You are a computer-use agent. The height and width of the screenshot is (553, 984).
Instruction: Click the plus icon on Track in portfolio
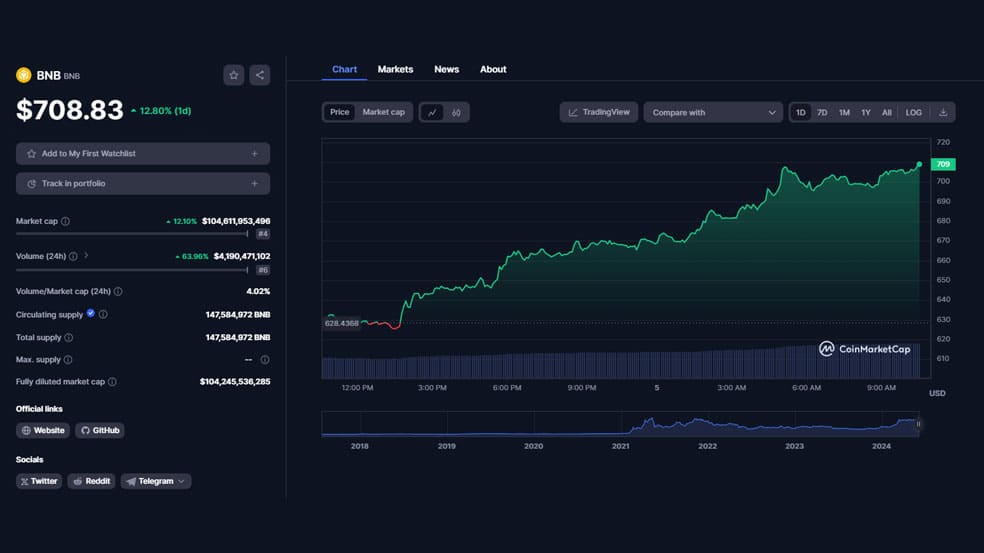(255, 184)
